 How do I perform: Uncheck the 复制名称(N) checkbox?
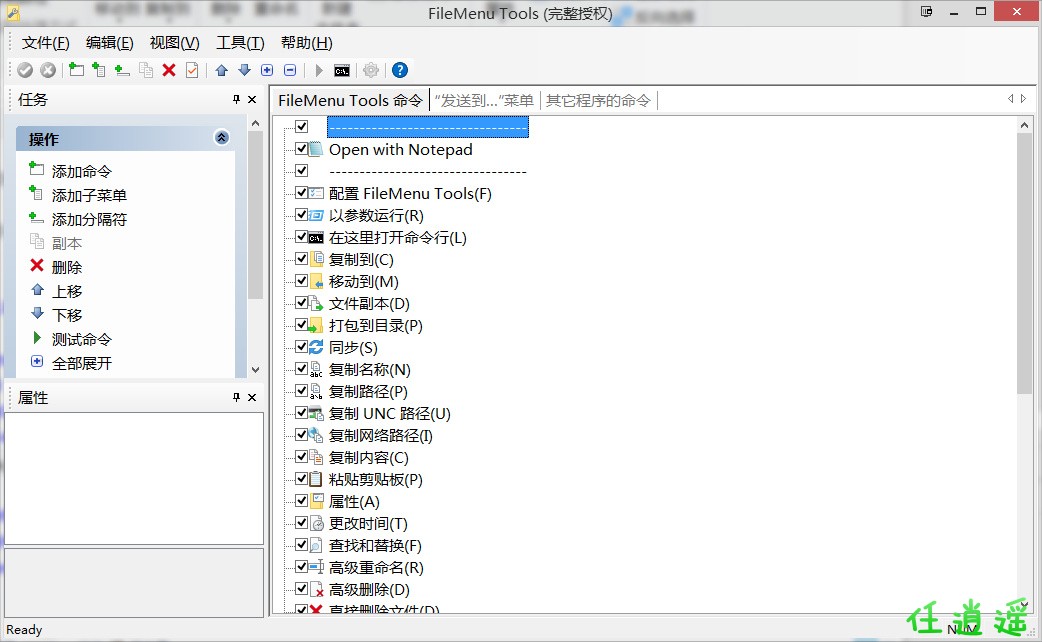(x=302, y=368)
